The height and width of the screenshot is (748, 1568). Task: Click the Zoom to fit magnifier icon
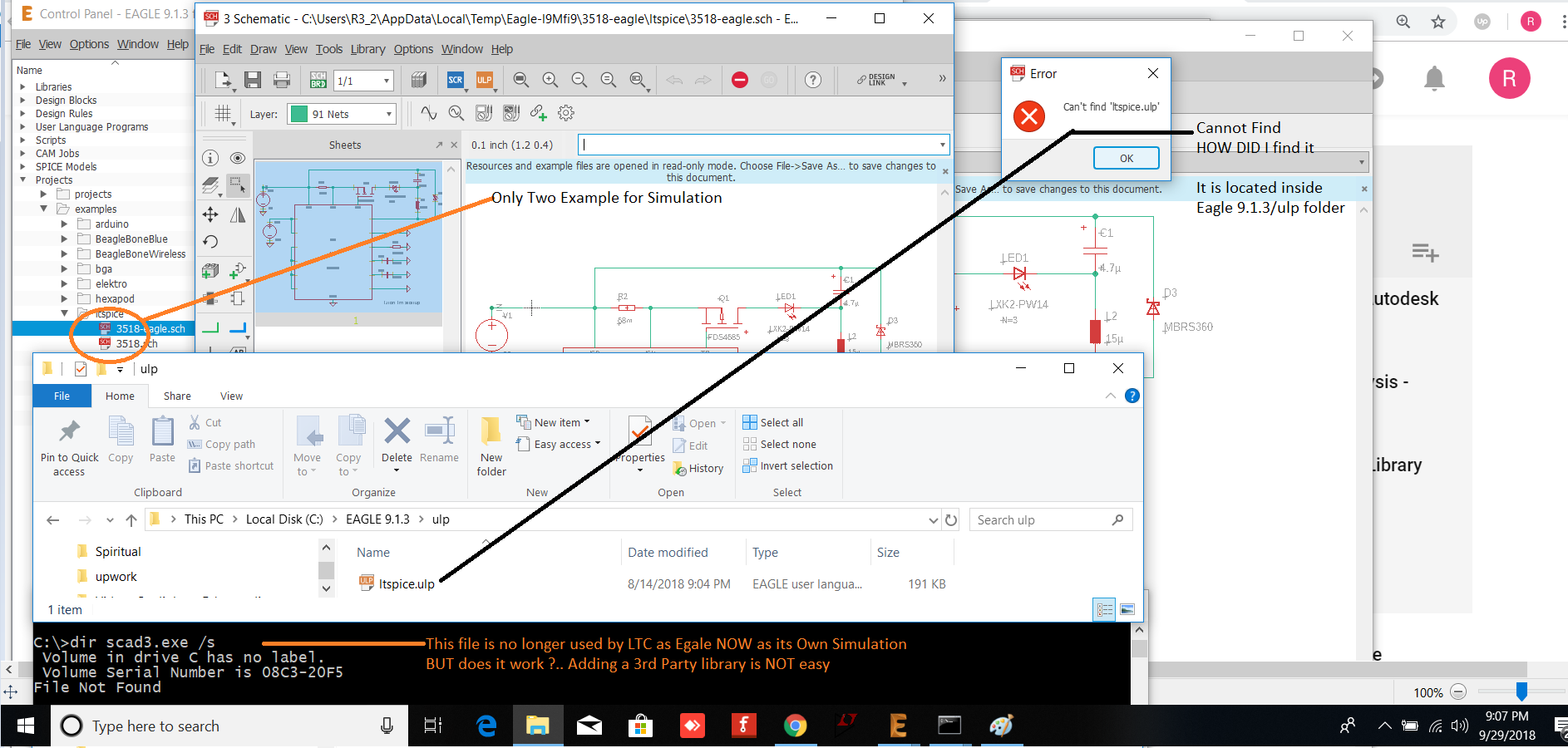(521, 80)
